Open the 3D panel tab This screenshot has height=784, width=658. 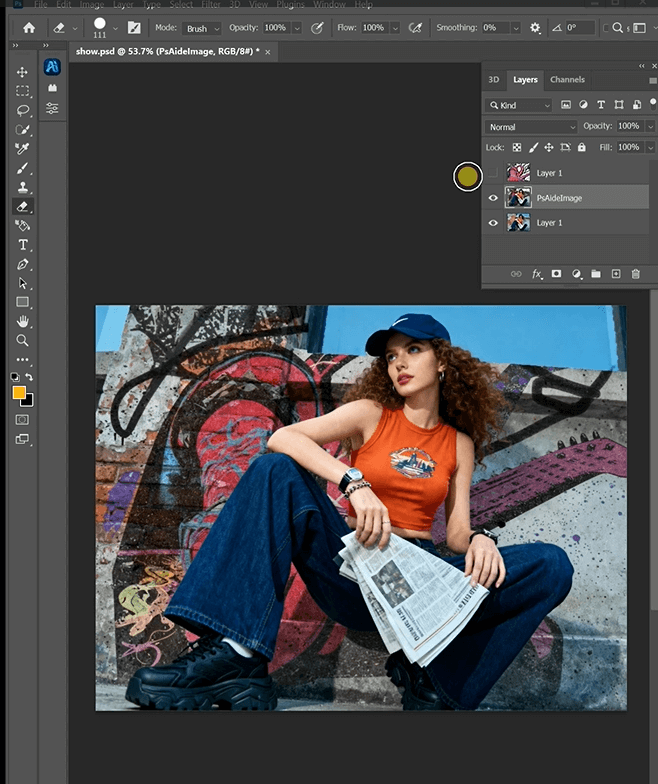pos(493,80)
